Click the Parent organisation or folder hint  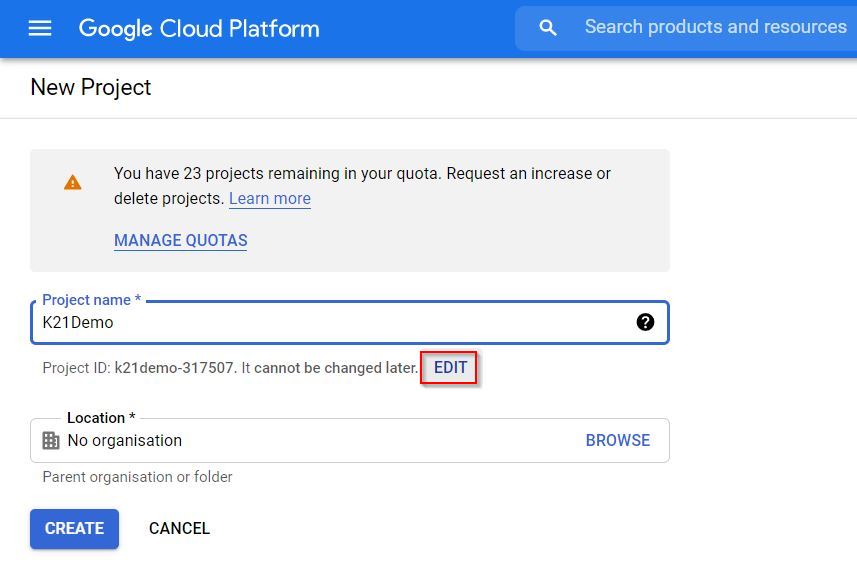click(x=137, y=477)
